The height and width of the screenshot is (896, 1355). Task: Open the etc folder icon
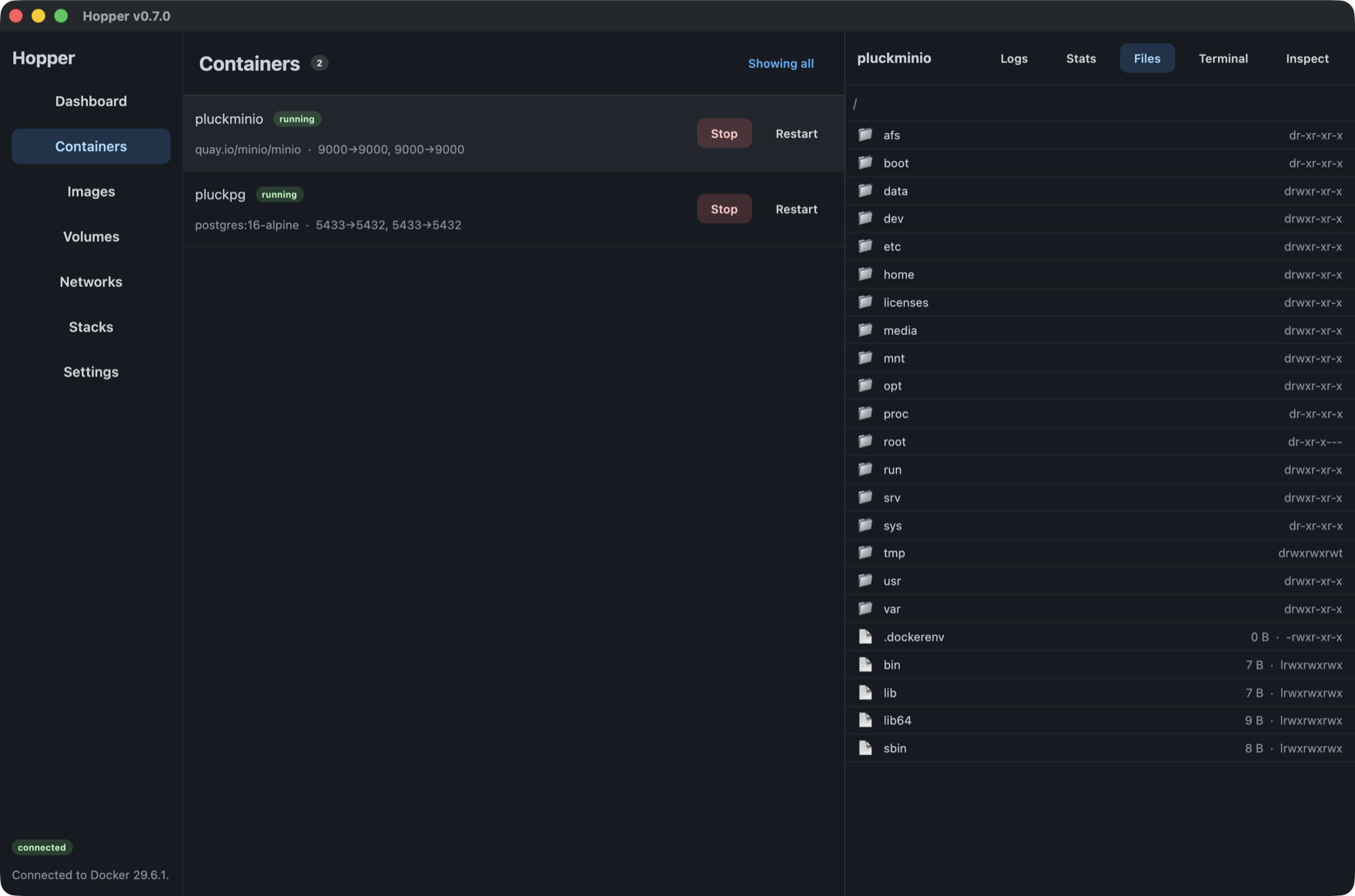(x=865, y=246)
